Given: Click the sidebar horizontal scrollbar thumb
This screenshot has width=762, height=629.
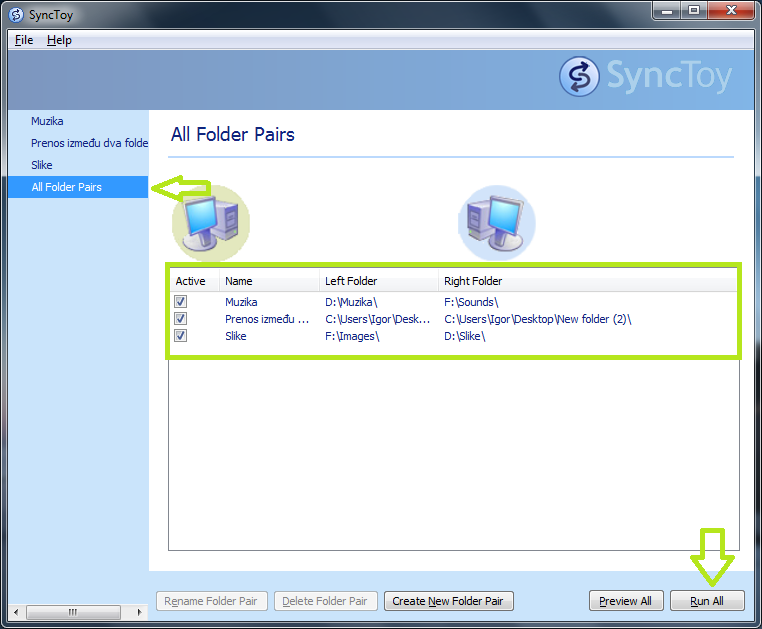Looking at the screenshot, I should pyautogui.click(x=73, y=612).
